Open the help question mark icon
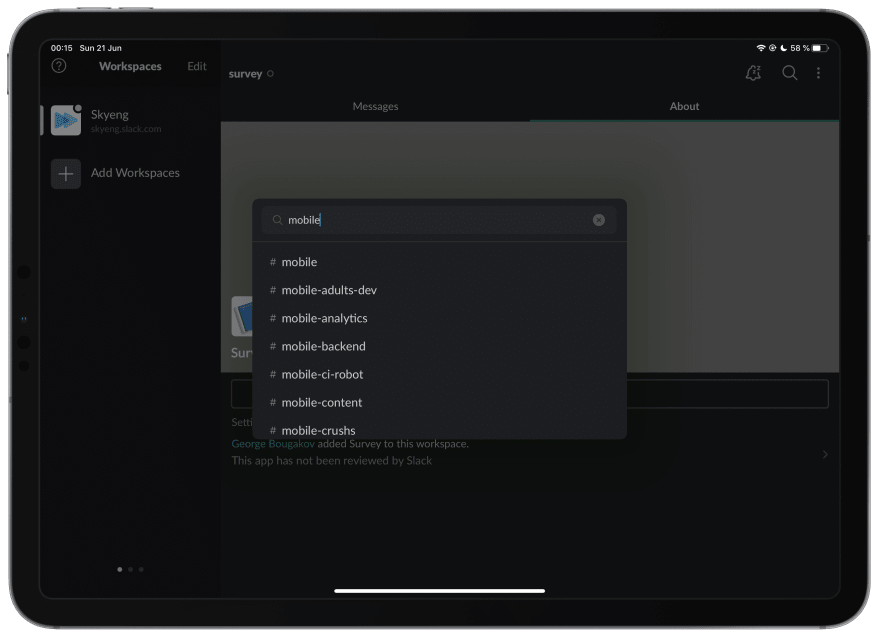This screenshot has height=638, width=880. (59, 66)
